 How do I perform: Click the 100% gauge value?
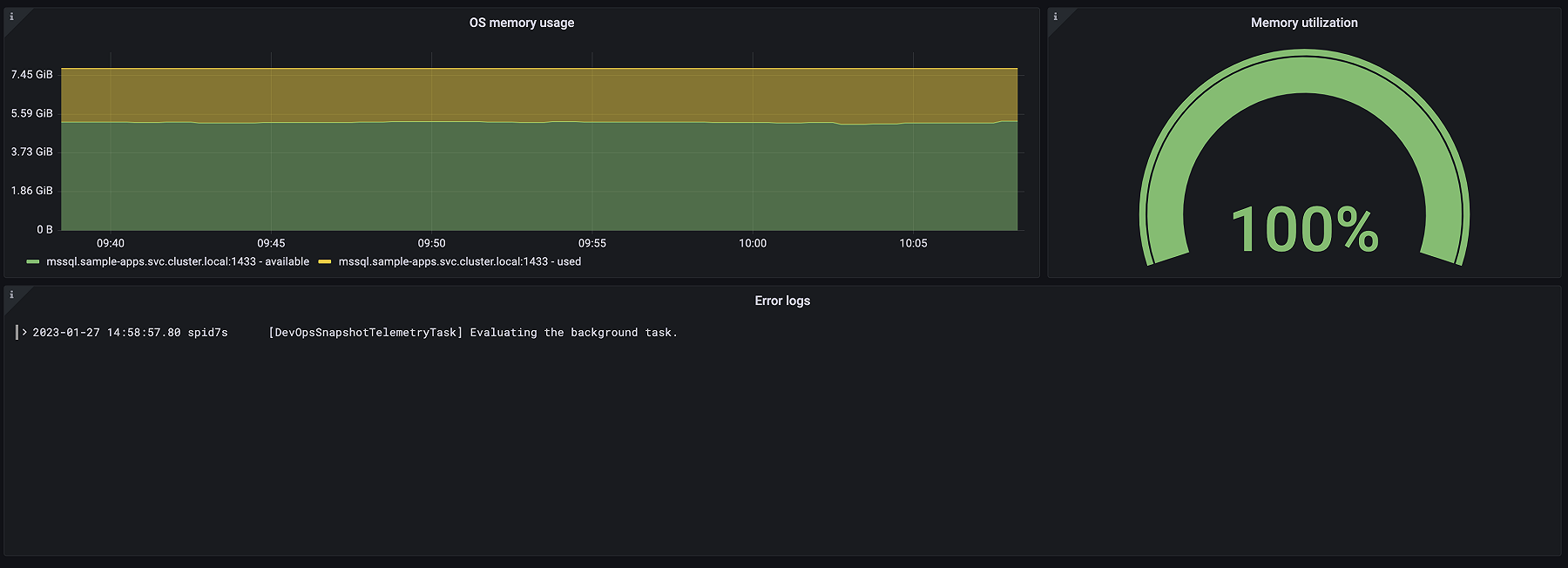click(x=1304, y=230)
